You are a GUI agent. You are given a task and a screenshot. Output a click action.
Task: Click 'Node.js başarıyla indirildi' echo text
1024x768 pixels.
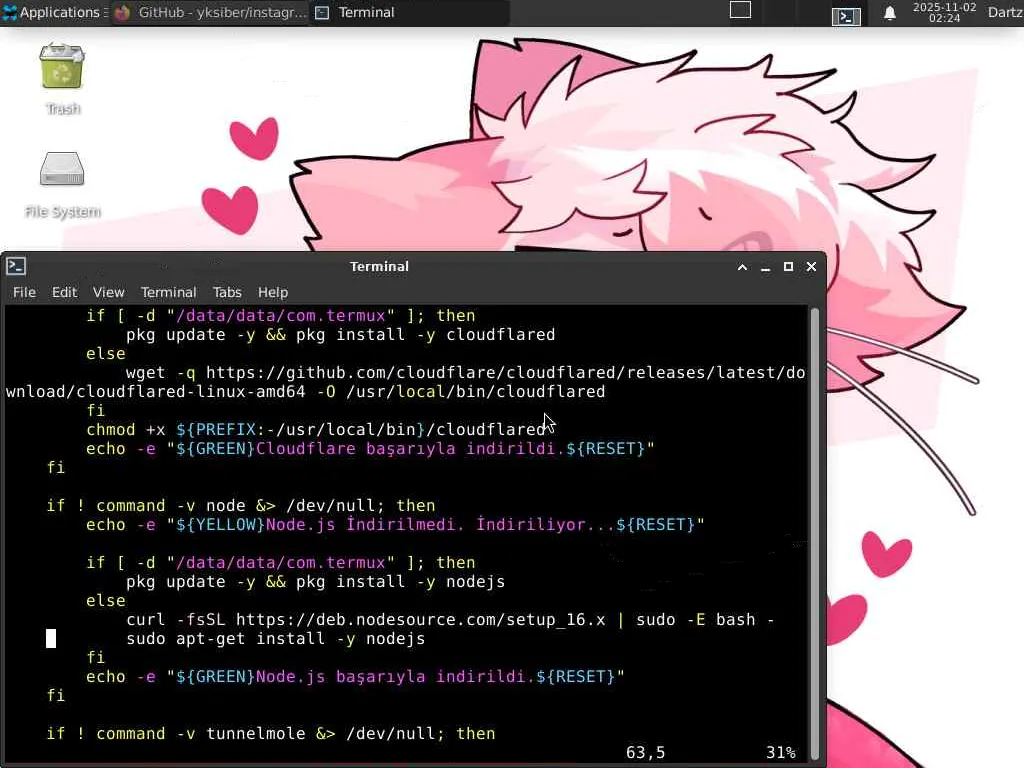point(391,676)
